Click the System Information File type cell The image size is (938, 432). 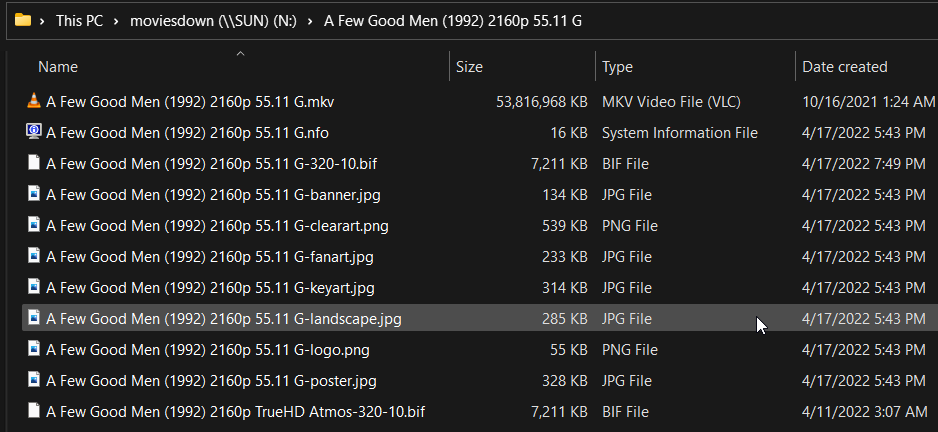point(680,133)
